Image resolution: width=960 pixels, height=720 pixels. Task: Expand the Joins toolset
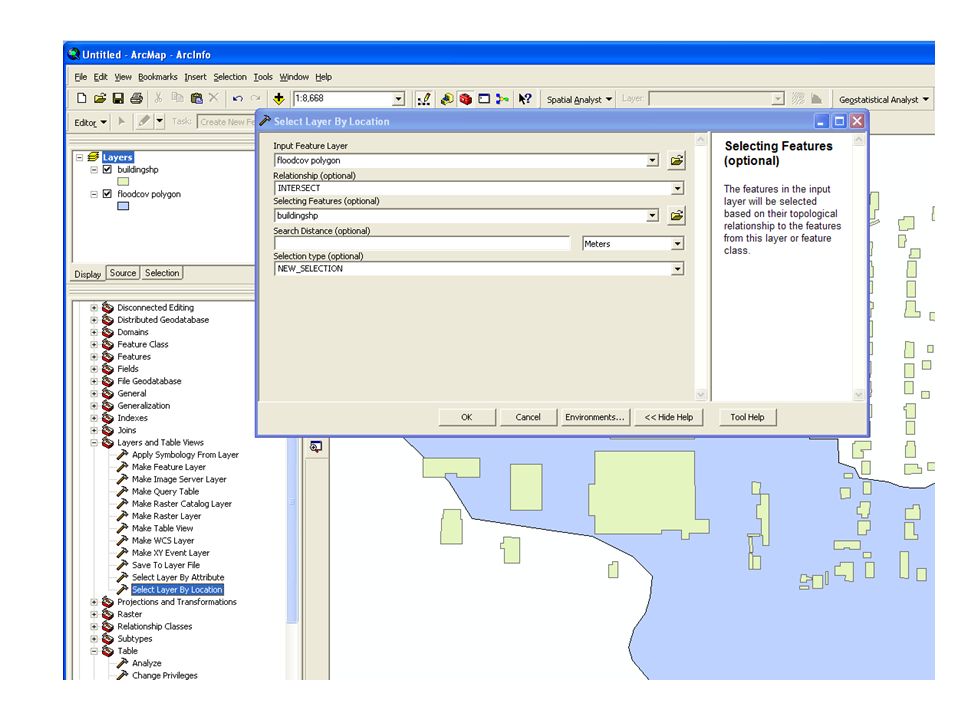coord(94,430)
